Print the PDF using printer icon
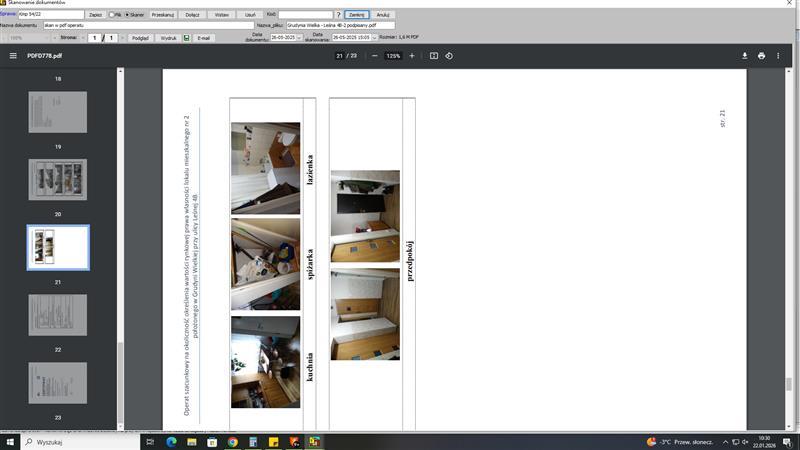This screenshot has height=450, width=800. pos(761,56)
